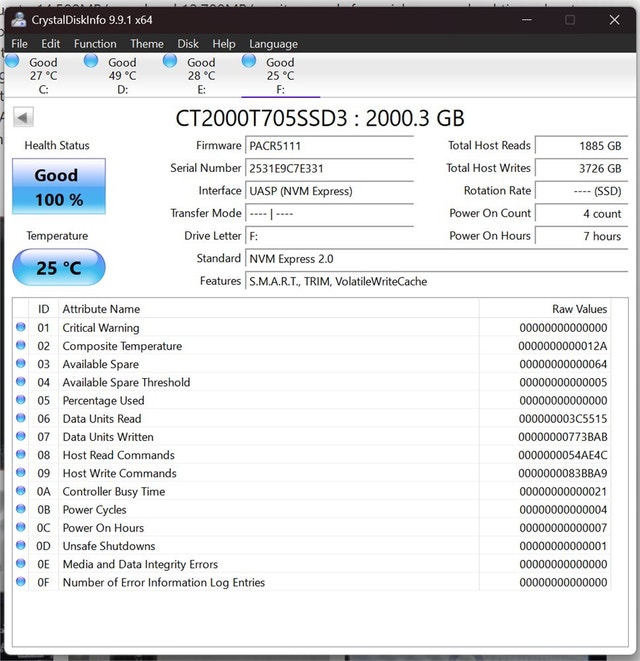
Task: Click the ID column header
Action: (x=43, y=309)
